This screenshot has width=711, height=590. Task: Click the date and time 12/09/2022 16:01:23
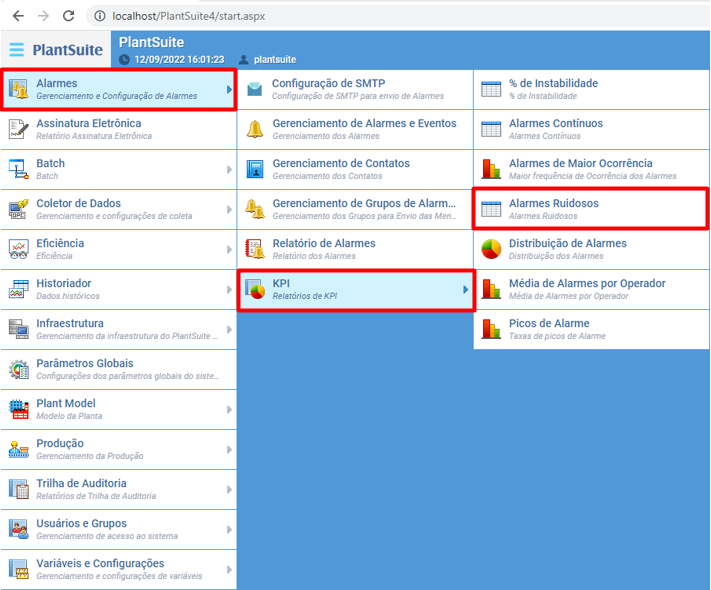point(180,59)
